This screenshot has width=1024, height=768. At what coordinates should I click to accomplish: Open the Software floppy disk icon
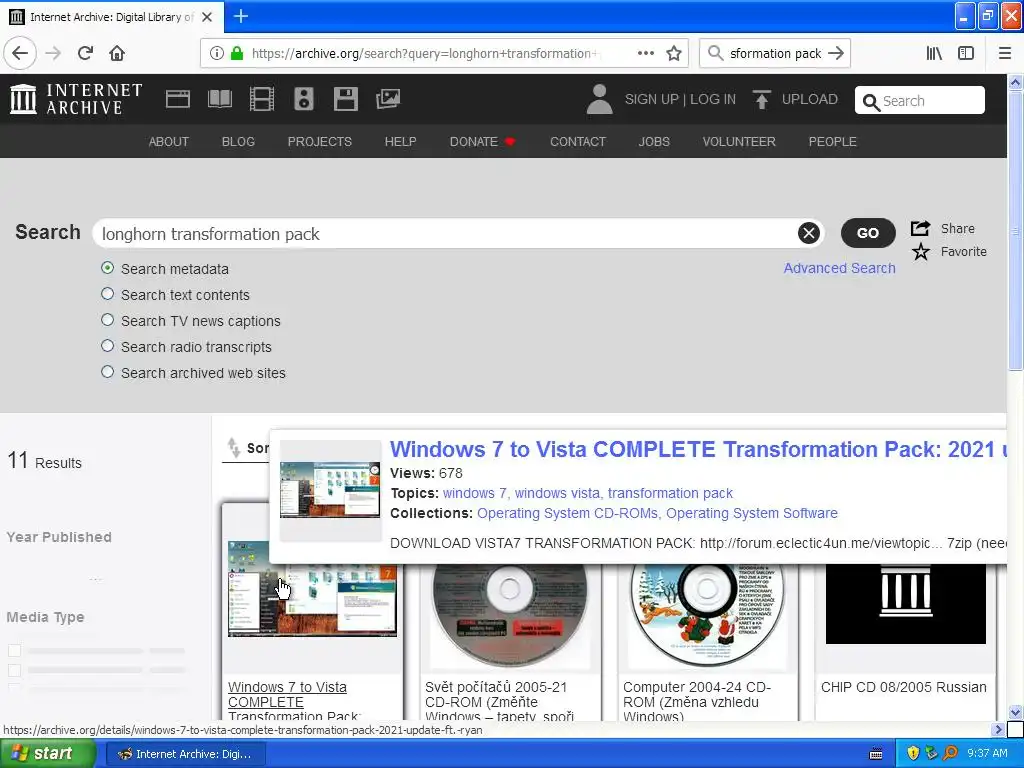[345, 99]
